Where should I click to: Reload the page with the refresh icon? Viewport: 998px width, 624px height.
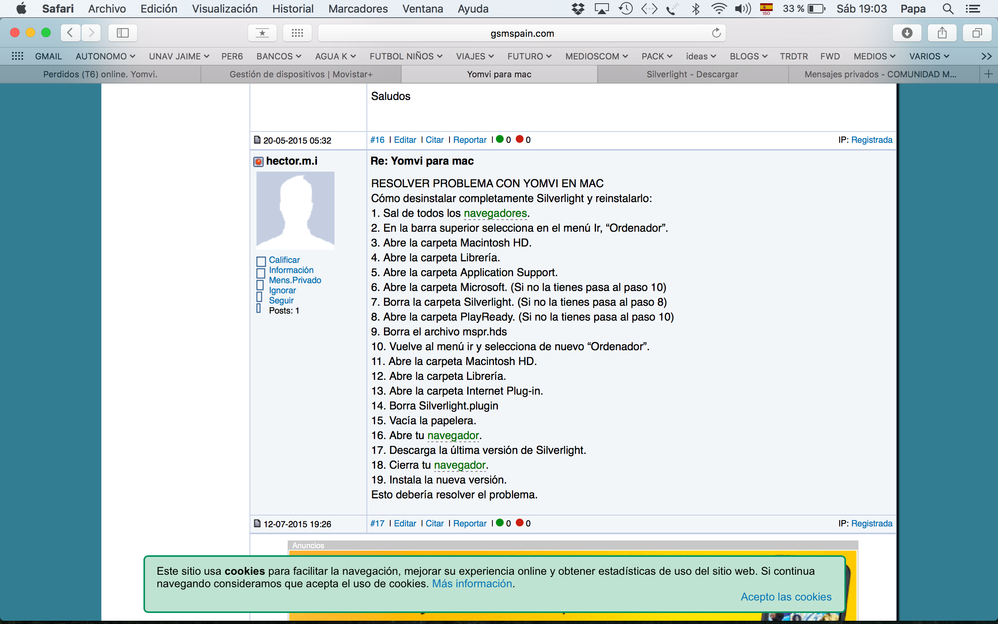(716, 33)
